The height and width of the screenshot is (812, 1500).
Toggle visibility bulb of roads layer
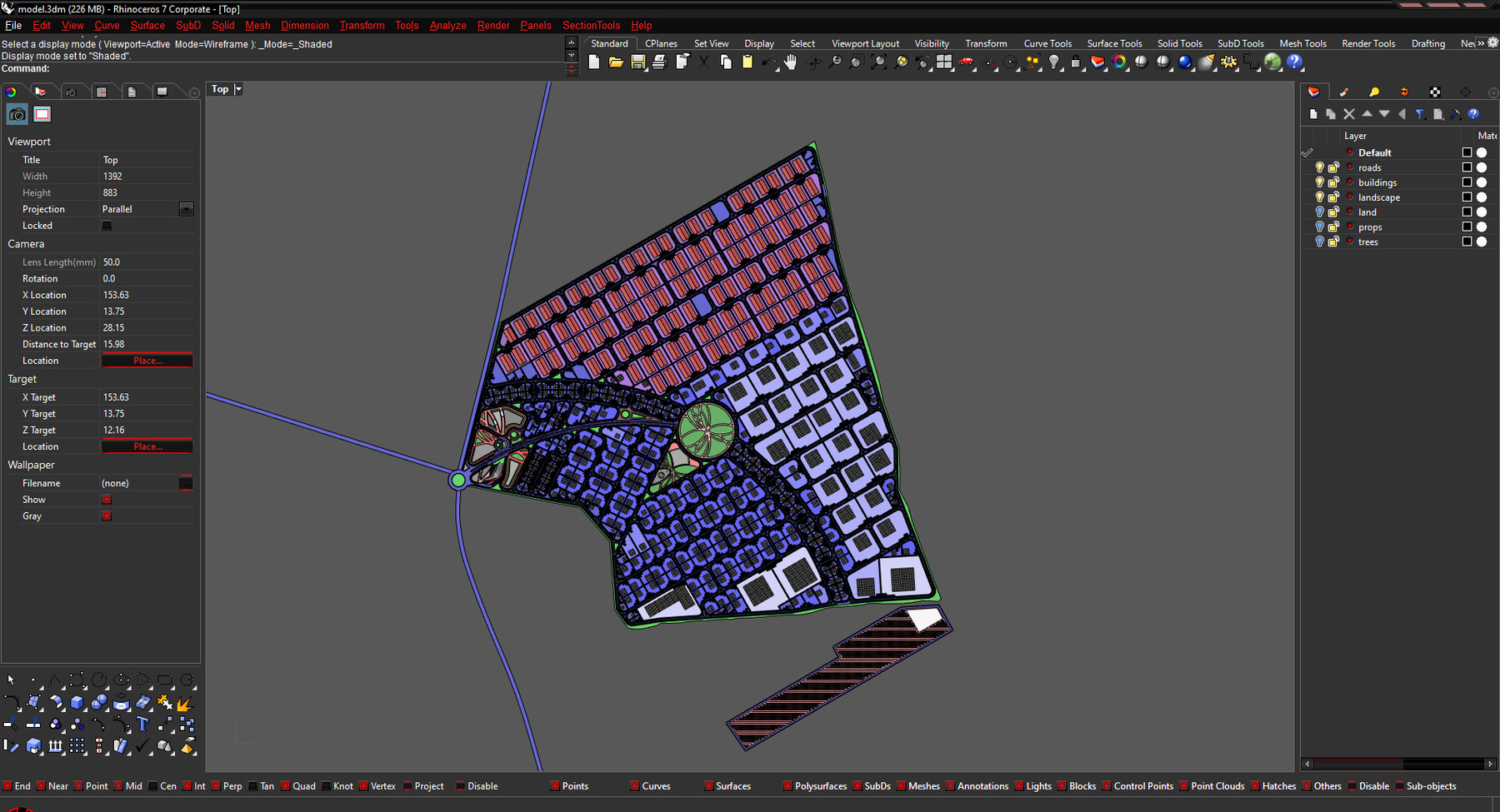[x=1319, y=167]
